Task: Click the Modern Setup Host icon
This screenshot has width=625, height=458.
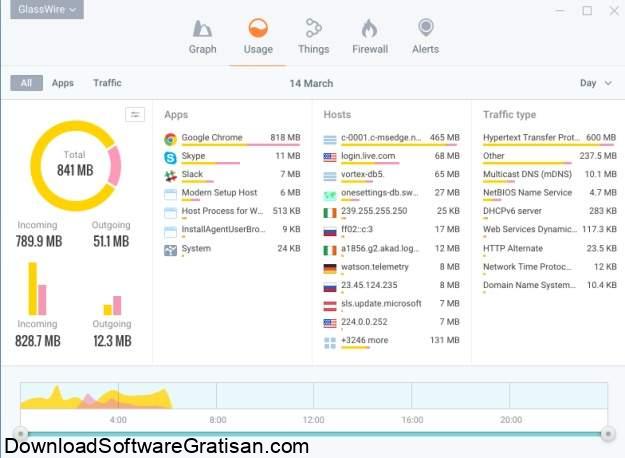Action: [171, 194]
